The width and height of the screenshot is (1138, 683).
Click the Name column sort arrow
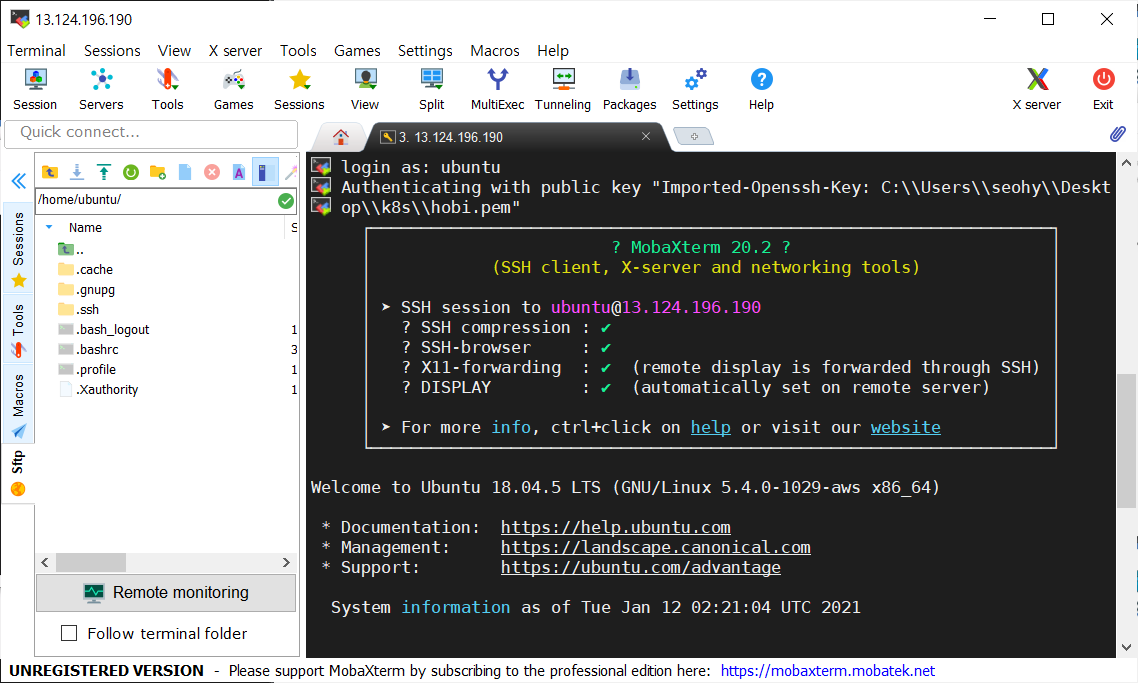(49, 227)
